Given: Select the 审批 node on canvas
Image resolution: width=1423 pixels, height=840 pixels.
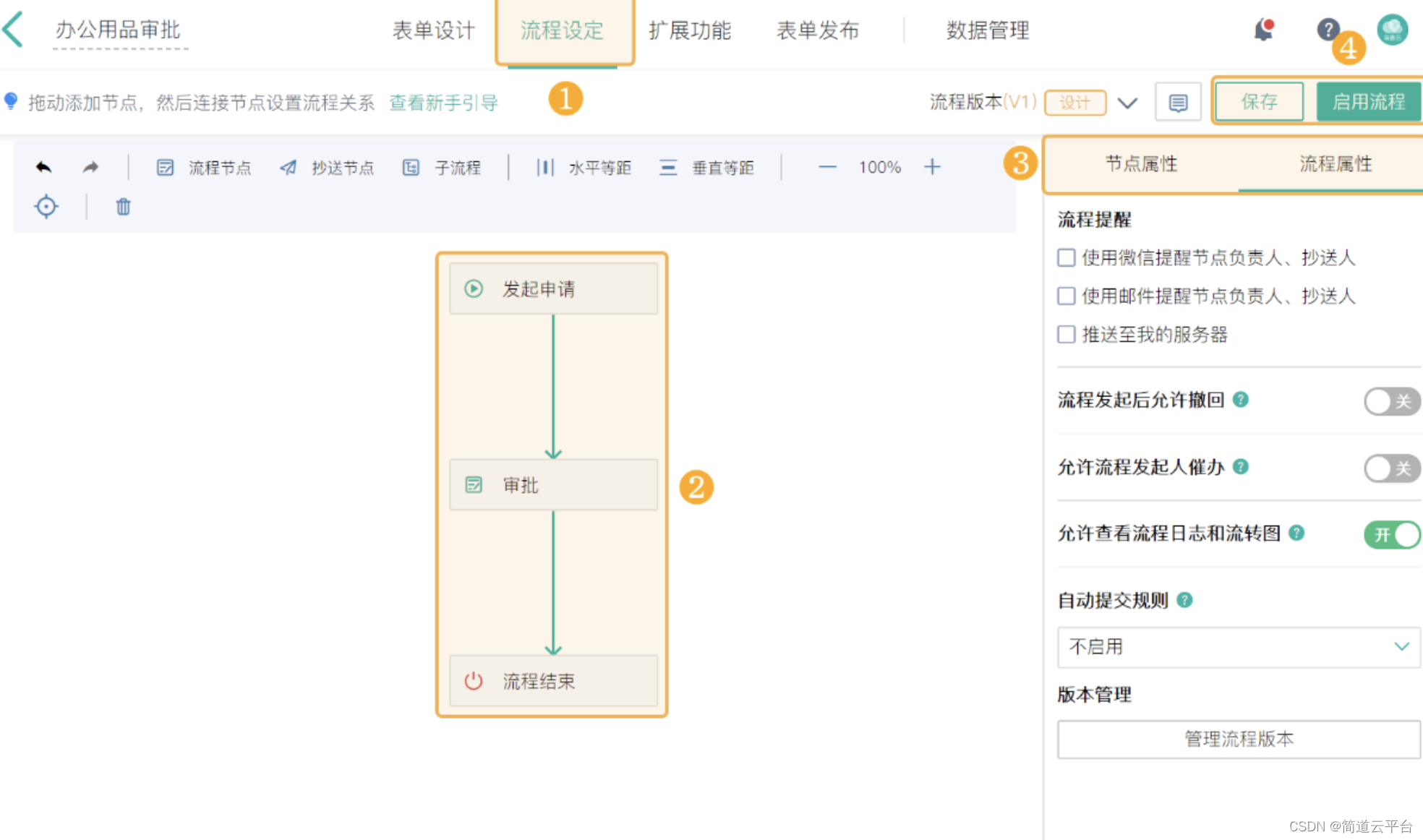Looking at the screenshot, I should coord(553,485).
